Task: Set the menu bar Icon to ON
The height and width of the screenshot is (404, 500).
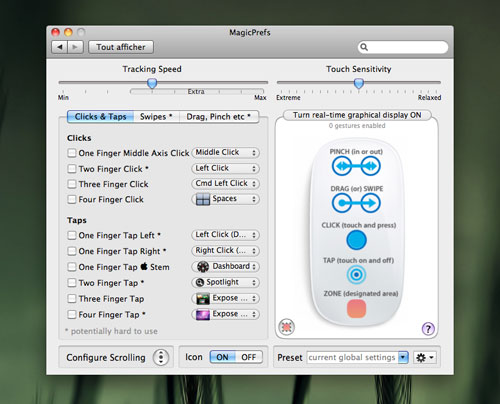Action: point(222,357)
